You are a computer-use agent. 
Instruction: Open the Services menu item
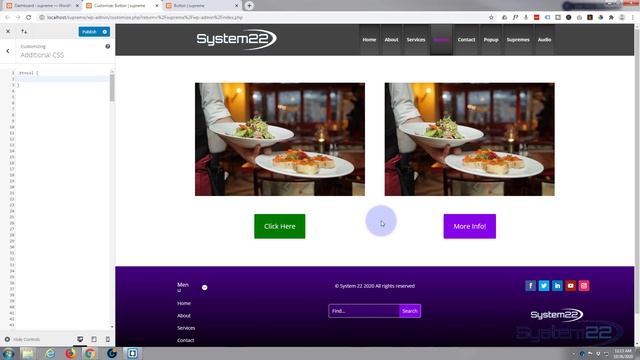tap(416, 40)
